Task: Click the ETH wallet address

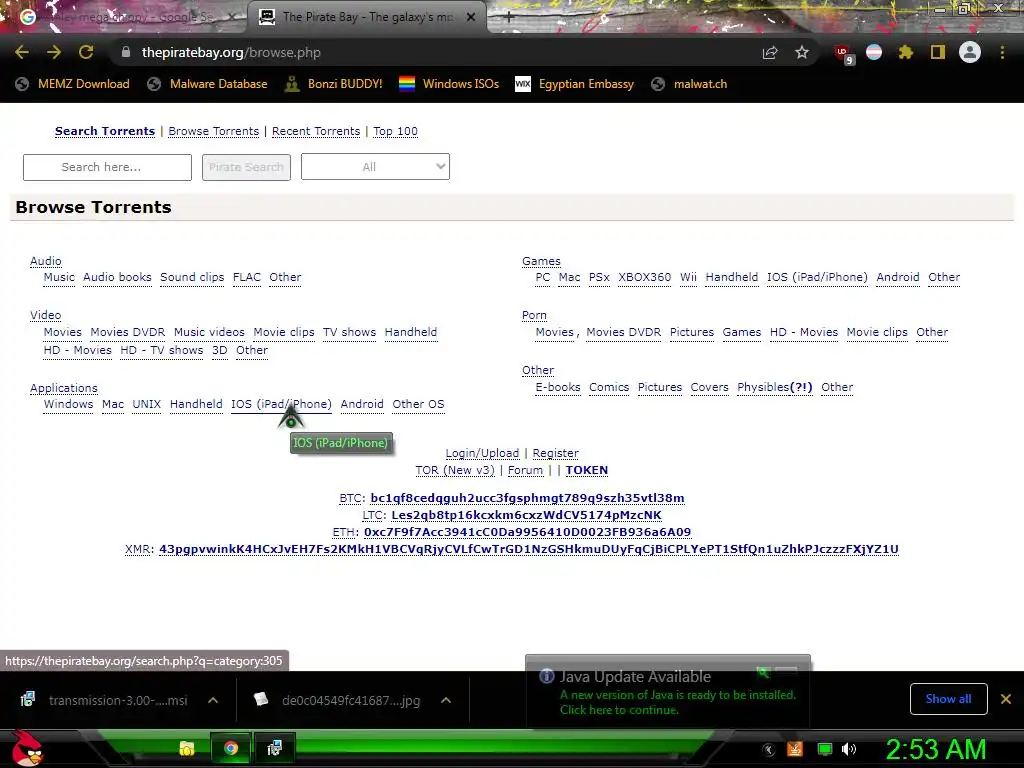Action: click(527, 532)
